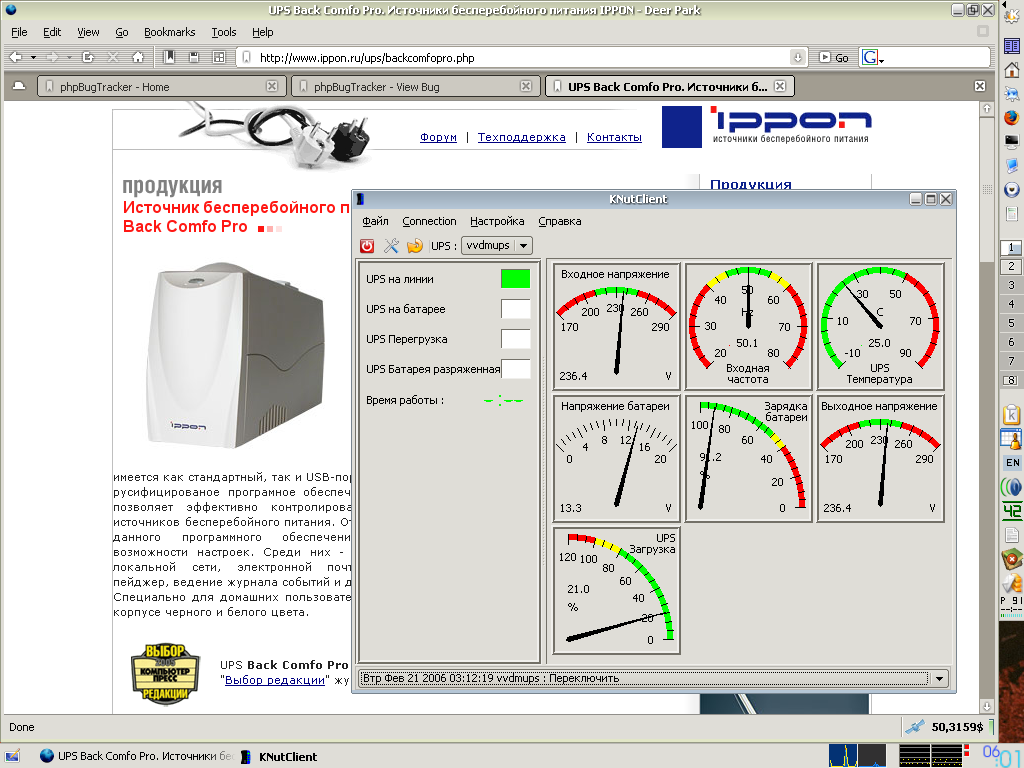Close the 'phpBugTracker - Home' tab

pos(272,86)
